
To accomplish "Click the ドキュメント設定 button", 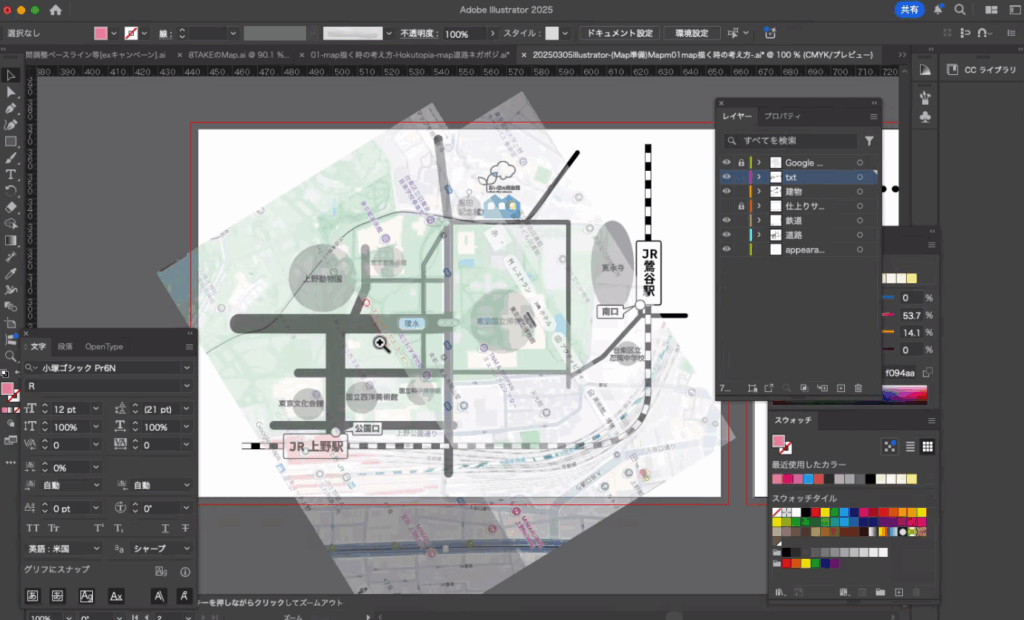I will pos(619,33).
